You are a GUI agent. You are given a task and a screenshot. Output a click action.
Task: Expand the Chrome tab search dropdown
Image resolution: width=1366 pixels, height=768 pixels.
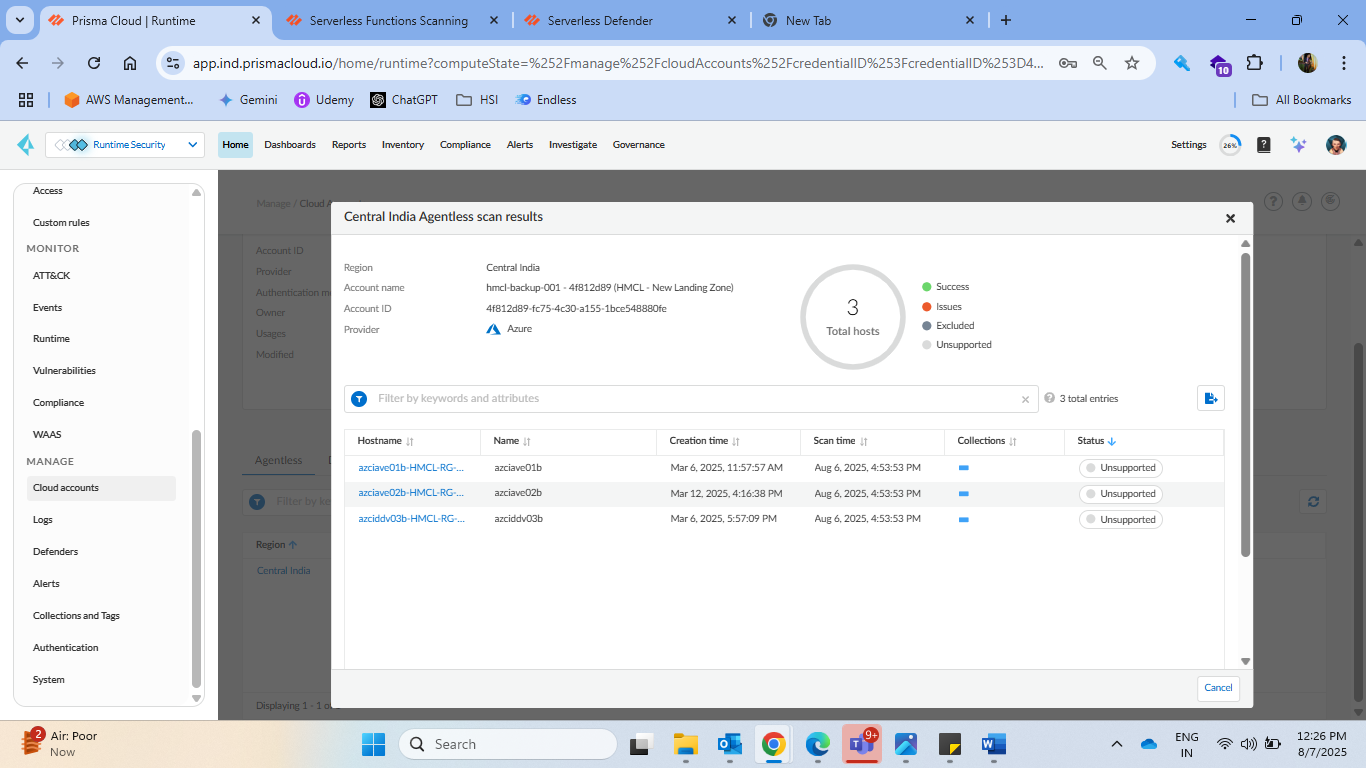pos(21,20)
